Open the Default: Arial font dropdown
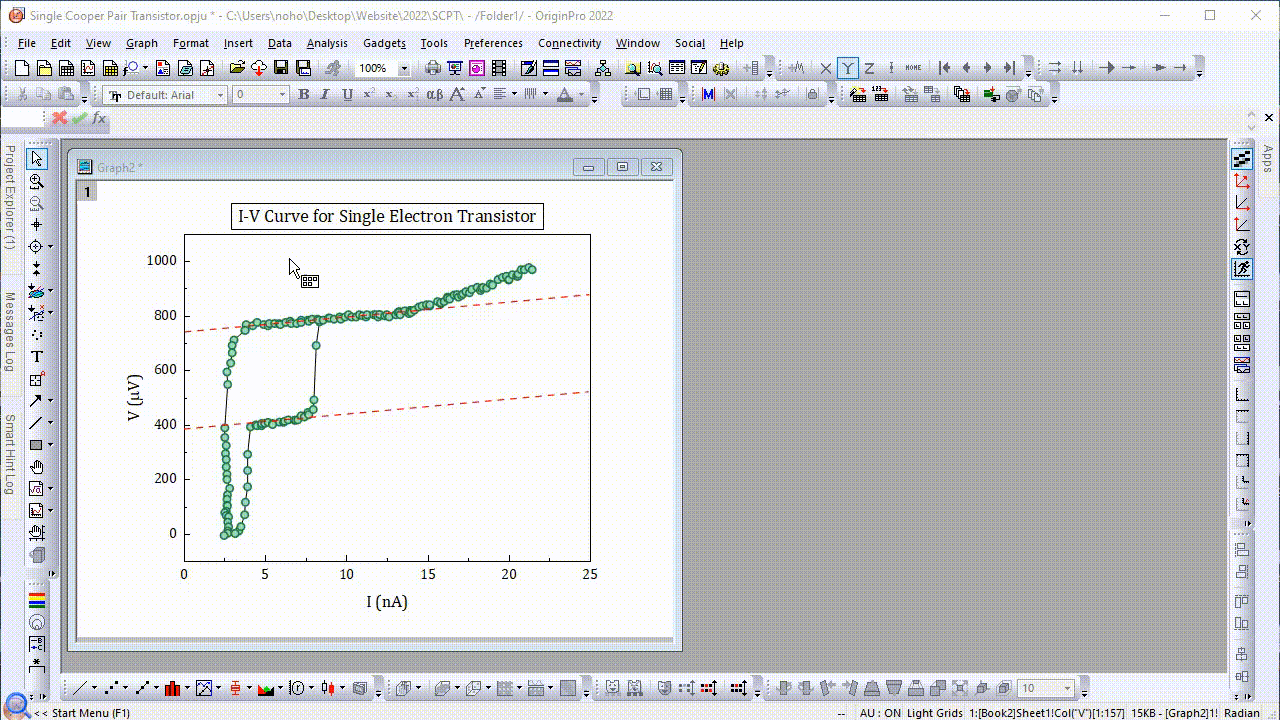 tap(220, 95)
